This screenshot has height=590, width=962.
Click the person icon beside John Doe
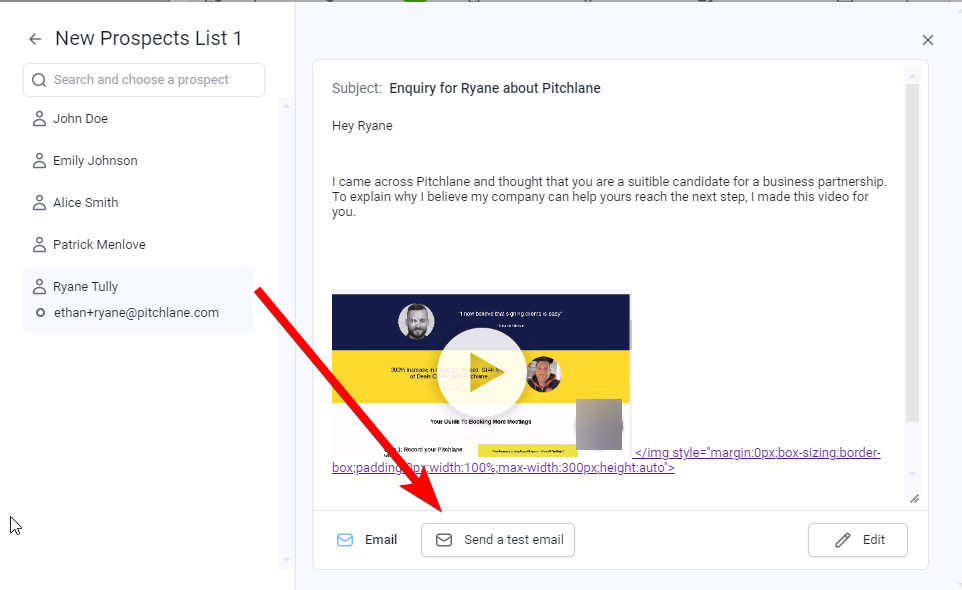(39, 118)
